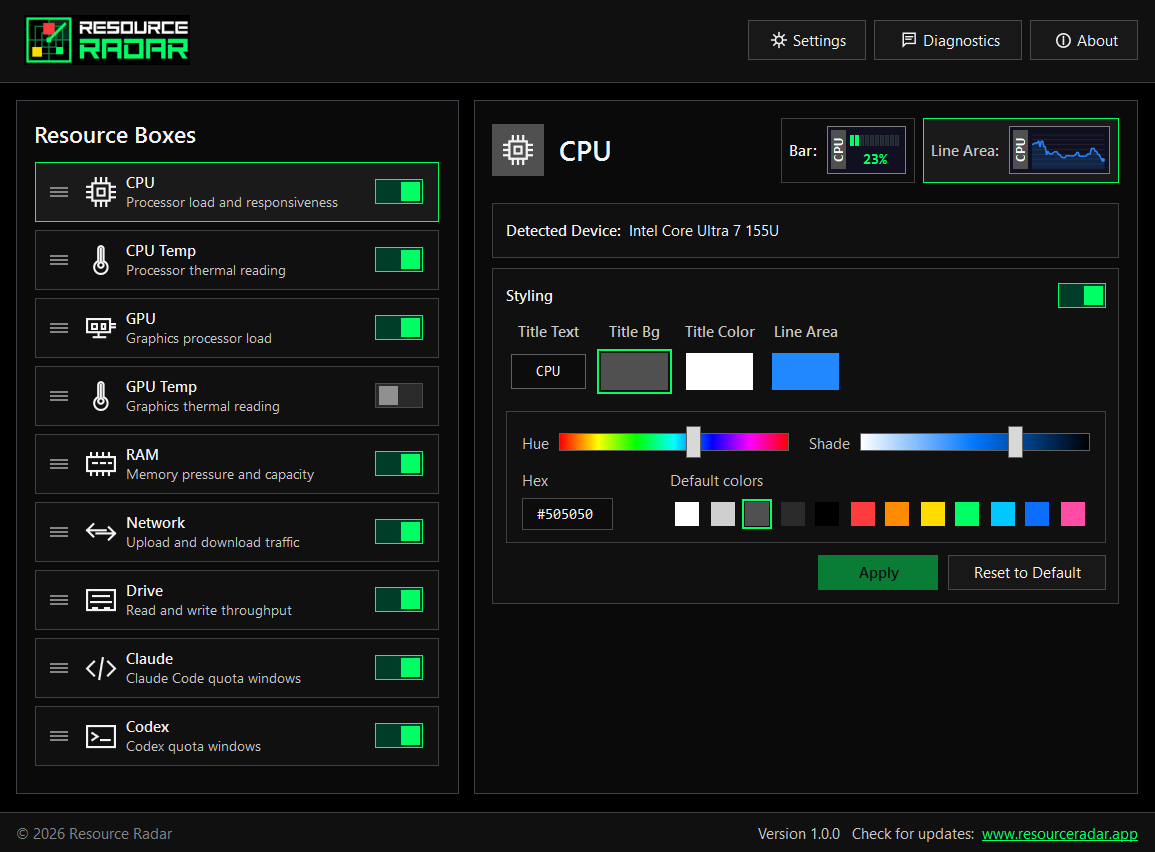Select the Network row in Resource Boxes

pos(236,532)
